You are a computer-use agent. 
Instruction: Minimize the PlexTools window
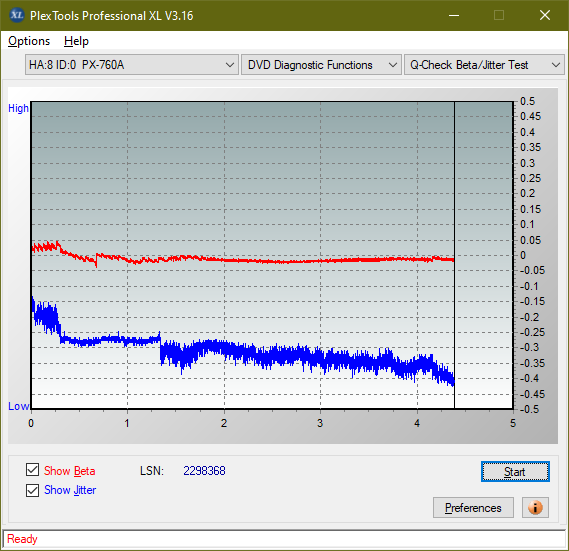[454, 15]
